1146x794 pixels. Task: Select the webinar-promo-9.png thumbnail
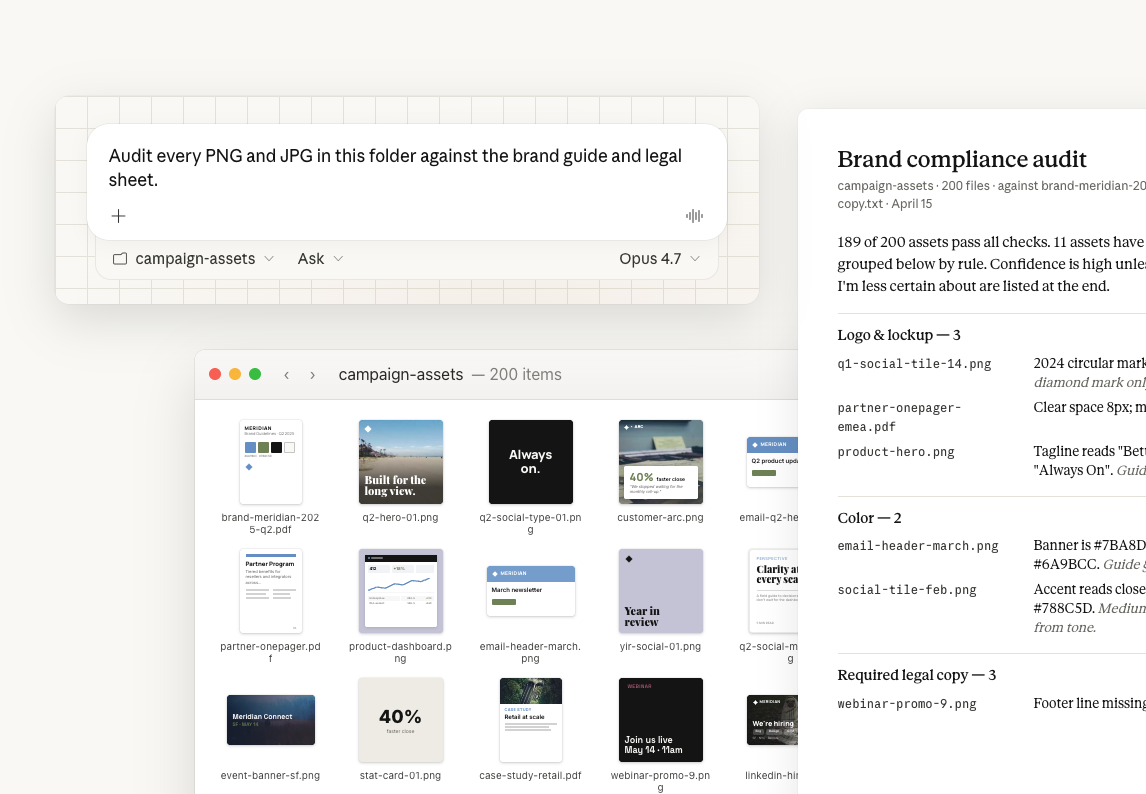pyautogui.click(x=660, y=719)
